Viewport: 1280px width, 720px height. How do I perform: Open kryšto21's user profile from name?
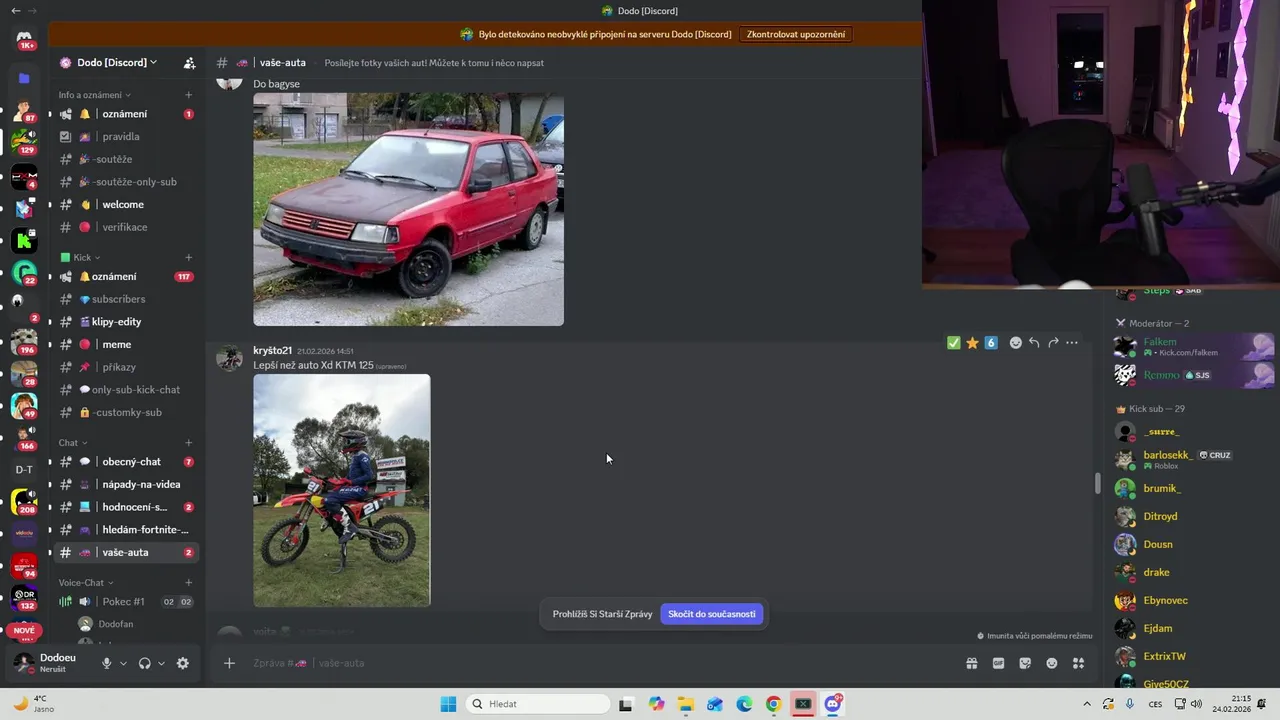pos(272,351)
